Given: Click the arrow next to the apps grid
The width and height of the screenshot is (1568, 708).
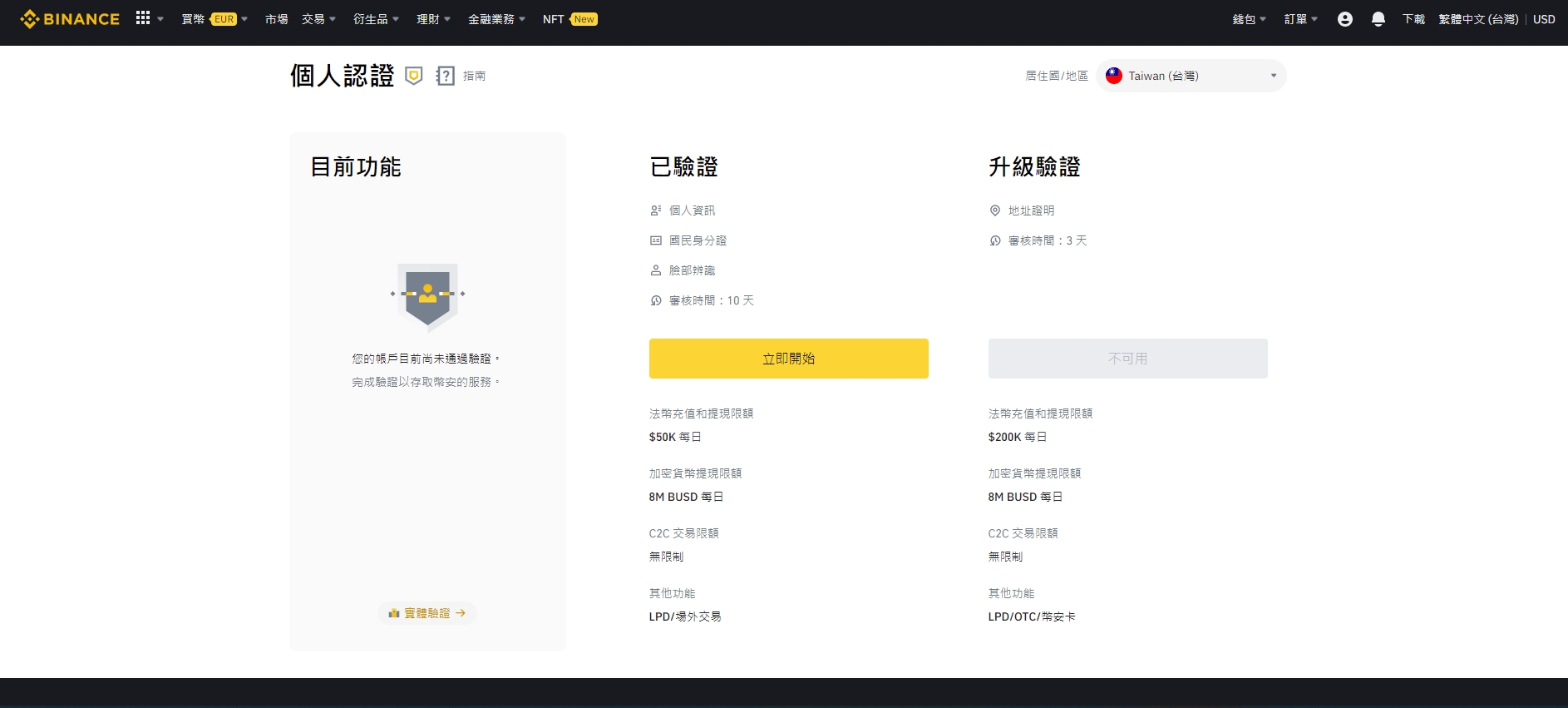Looking at the screenshot, I should click(x=160, y=19).
